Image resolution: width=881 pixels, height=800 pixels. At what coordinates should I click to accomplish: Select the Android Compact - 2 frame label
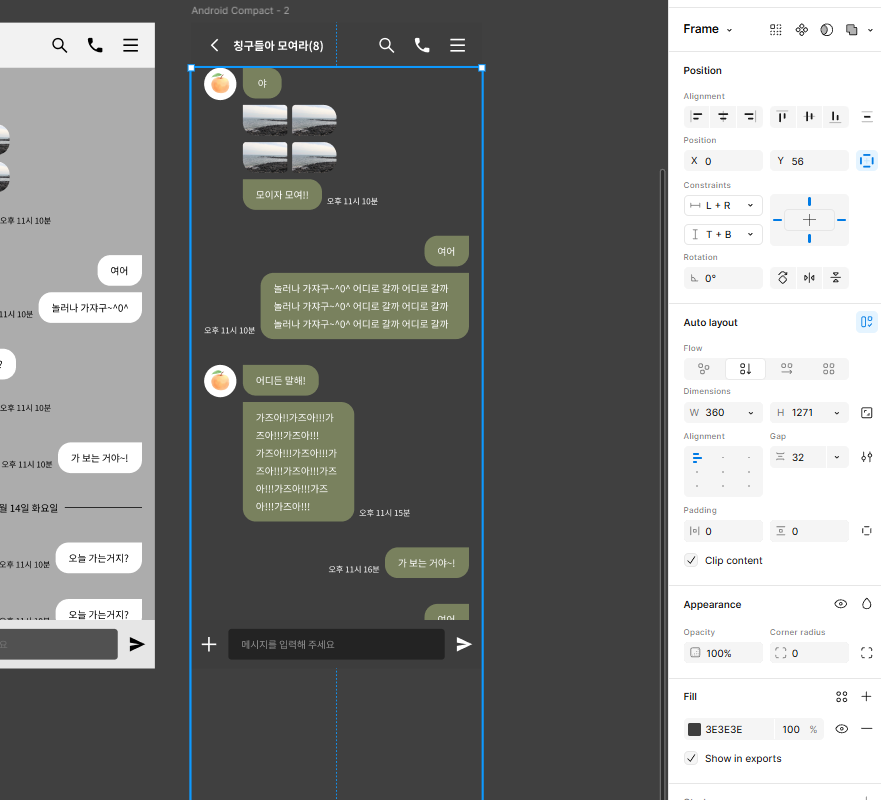point(240,10)
